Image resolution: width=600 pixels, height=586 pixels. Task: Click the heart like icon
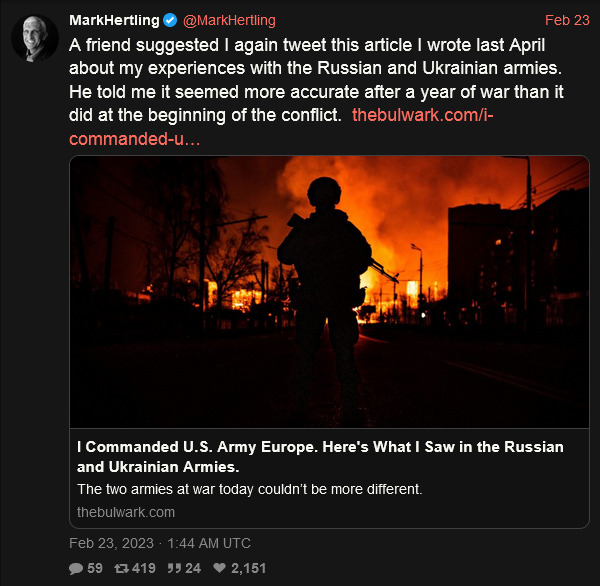219,568
